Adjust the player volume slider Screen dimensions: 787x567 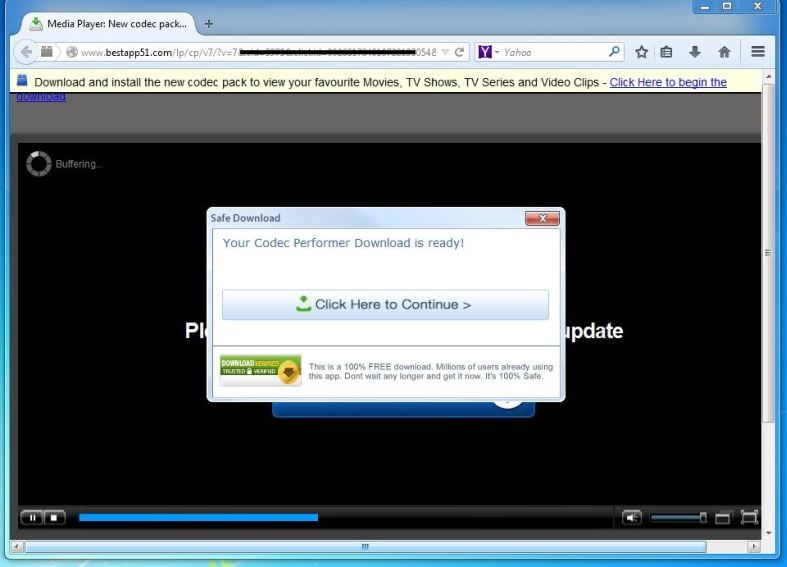click(678, 517)
